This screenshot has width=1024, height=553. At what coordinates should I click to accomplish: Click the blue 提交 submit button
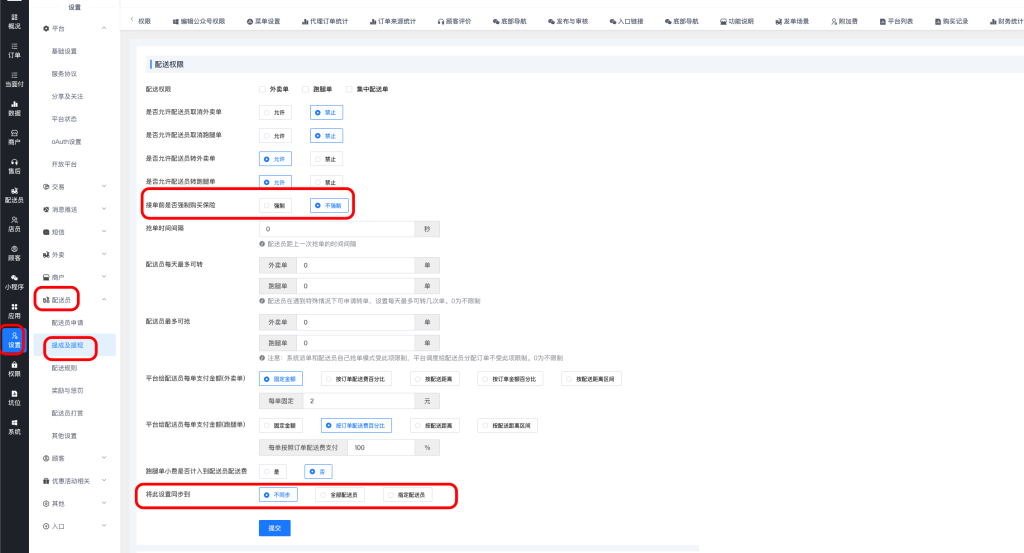point(274,527)
